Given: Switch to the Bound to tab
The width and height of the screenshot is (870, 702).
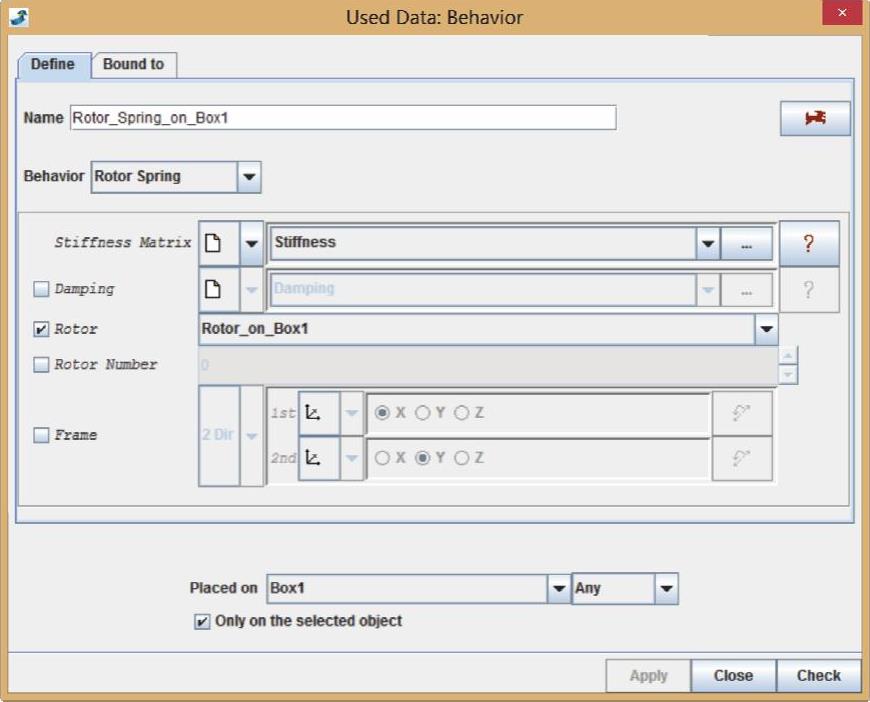Looking at the screenshot, I should (x=133, y=64).
